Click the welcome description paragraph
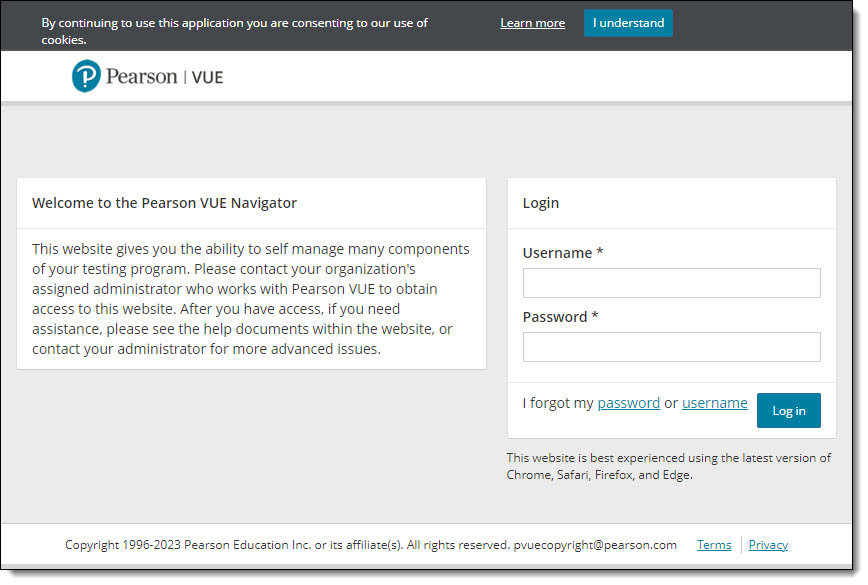This screenshot has width=868, height=585. (x=250, y=299)
